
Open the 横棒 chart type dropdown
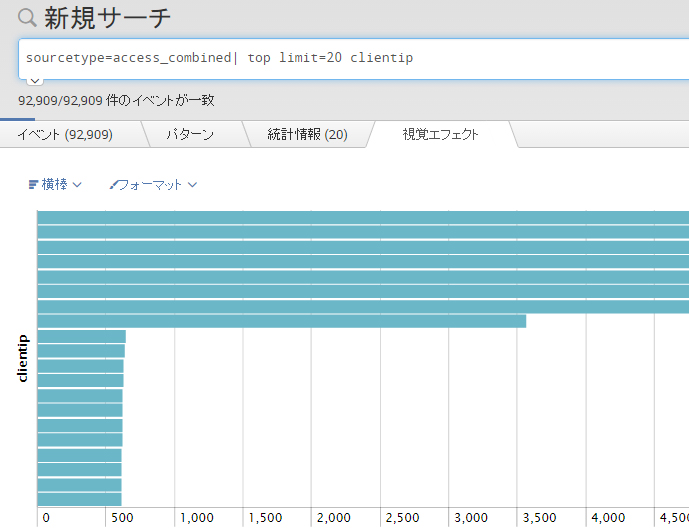[55, 184]
